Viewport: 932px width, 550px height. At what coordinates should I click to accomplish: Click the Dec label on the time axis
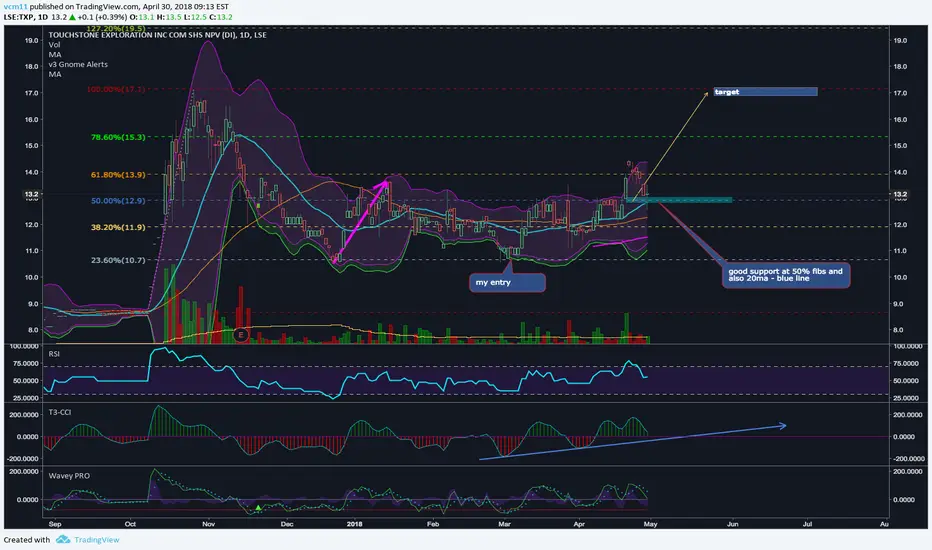click(x=287, y=524)
